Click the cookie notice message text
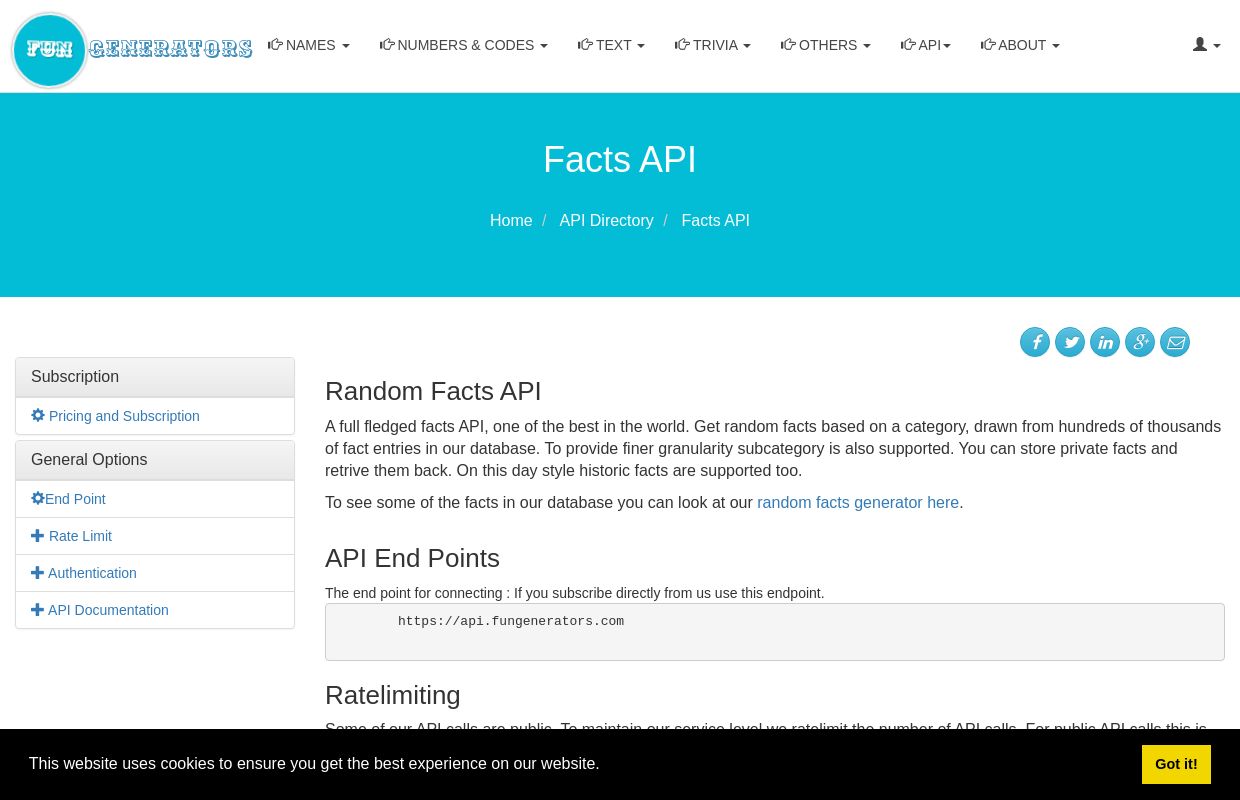This screenshot has height=800, width=1240. (314, 764)
